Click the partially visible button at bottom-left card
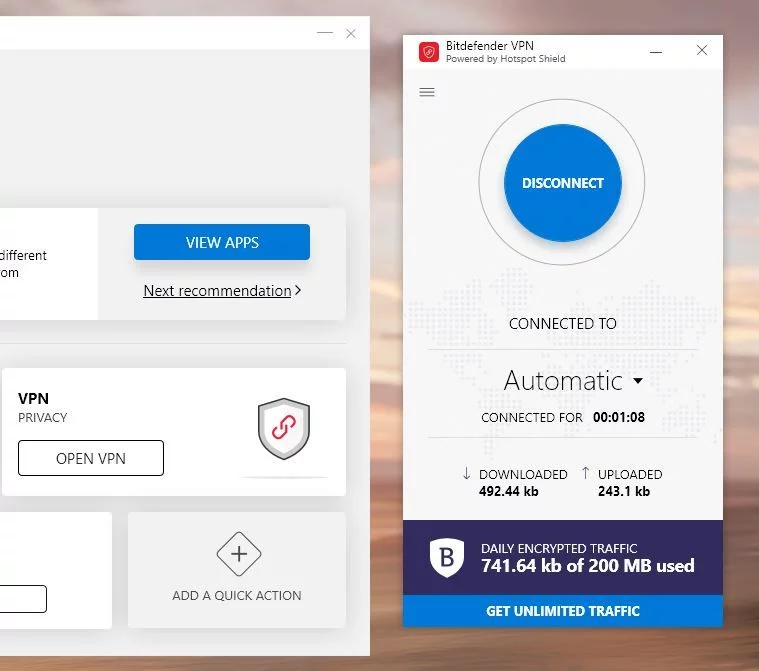Image resolution: width=759 pixels, height=671 pixels. point(23,599)
